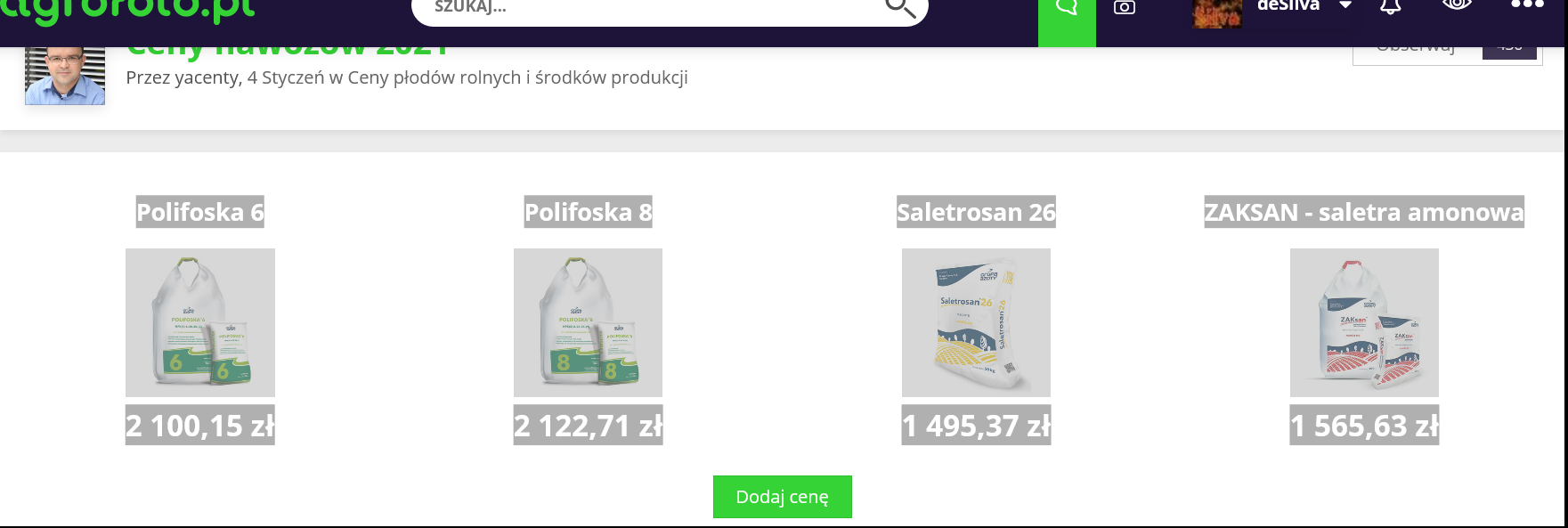Open the three-dots more menu
The image size is (1568, 528).
pos(1527,5)
